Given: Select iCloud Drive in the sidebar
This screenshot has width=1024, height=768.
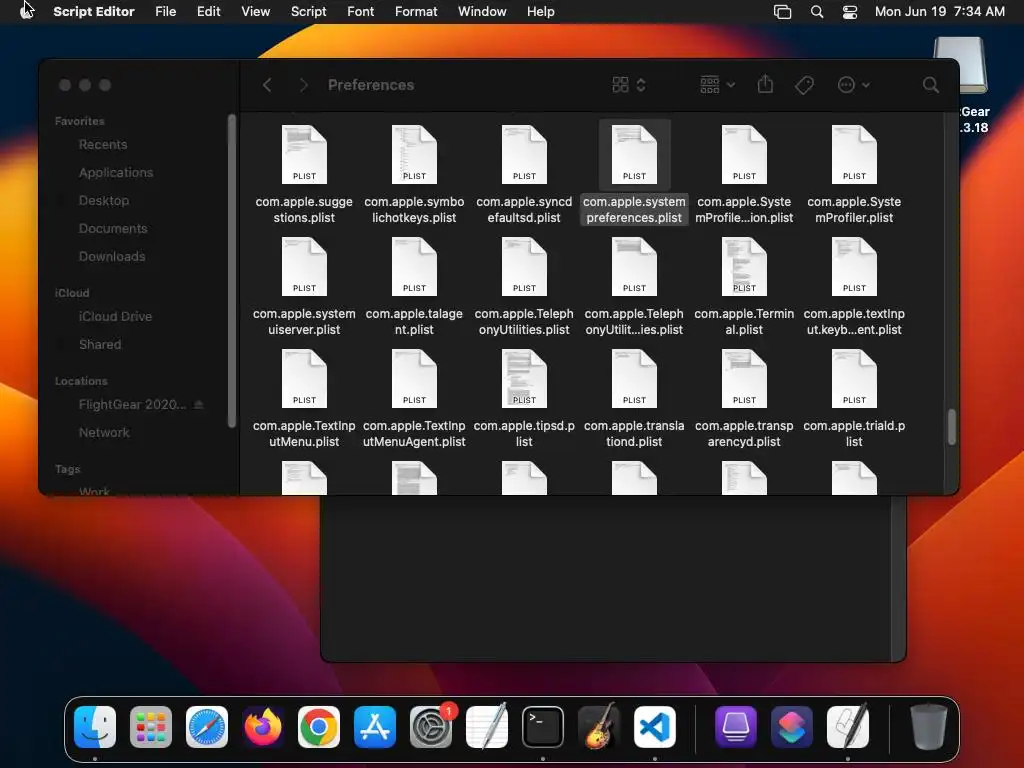Looking at the screenshot, I should coord(115,316).
